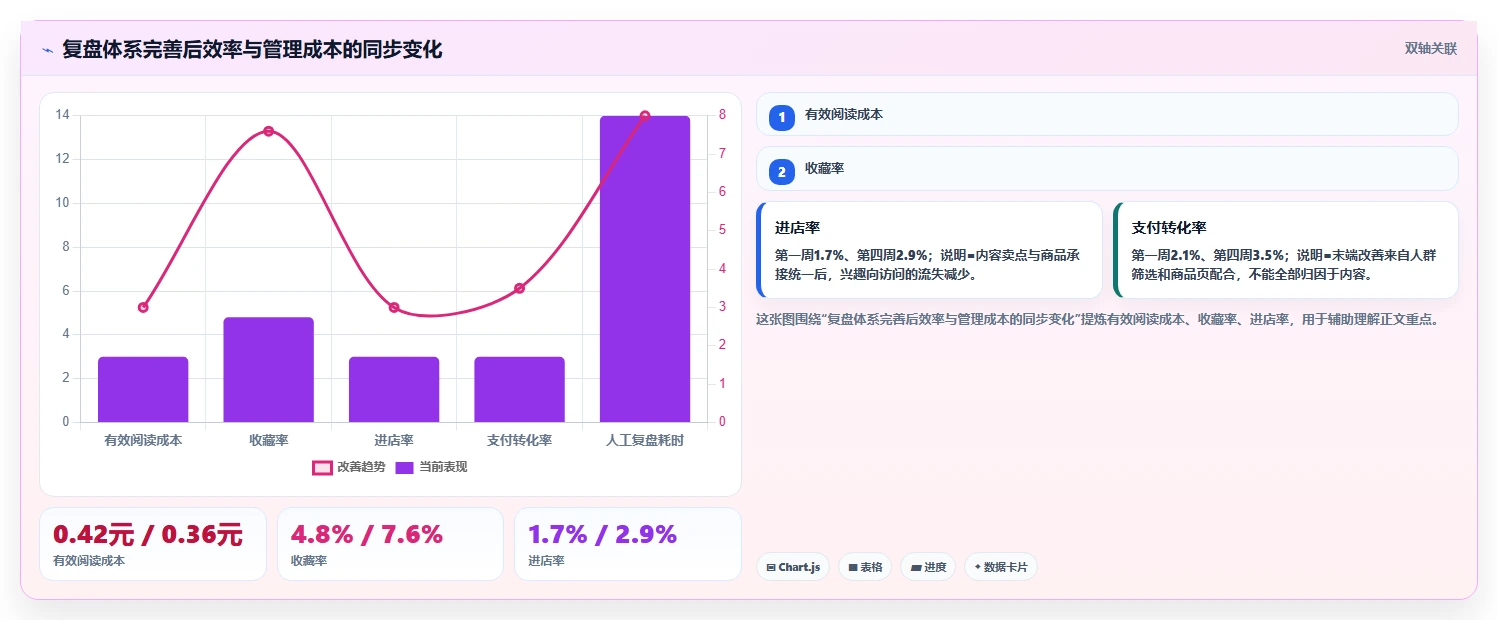Click the trend line point above 收藏率
Viewport: 1498px width, 620px height.
coord(268,131)
